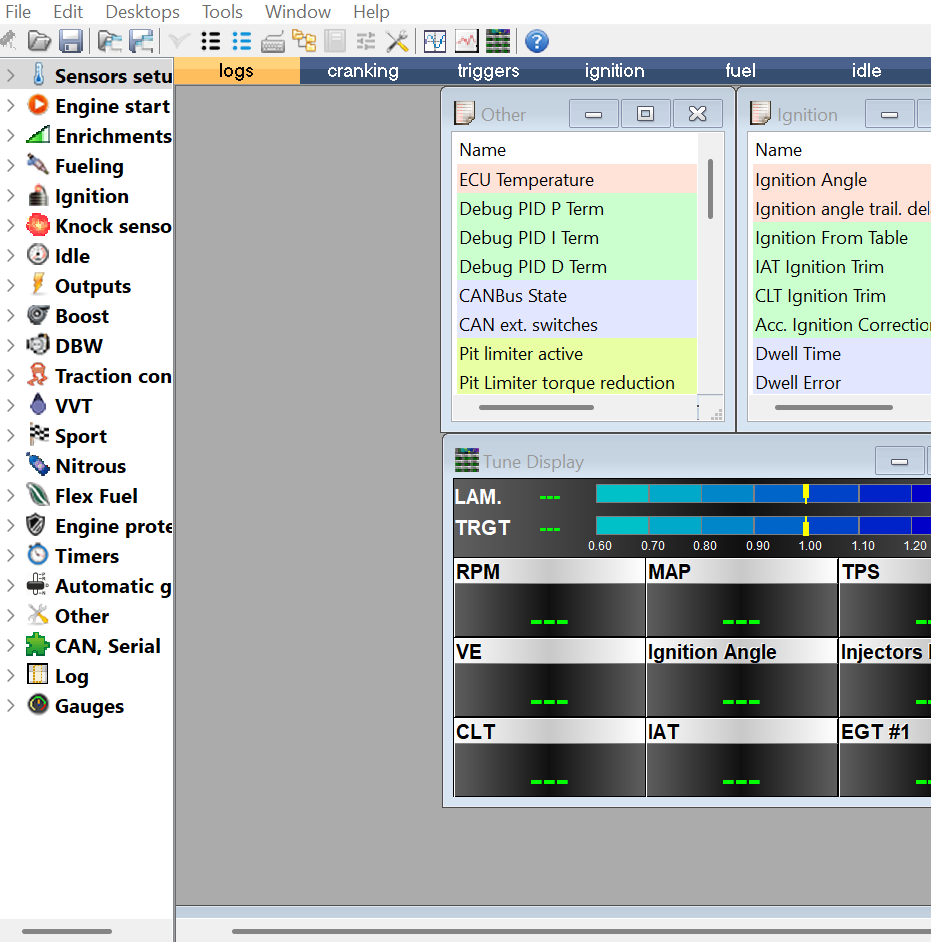Expand the Timers tree node

(10, 556)
